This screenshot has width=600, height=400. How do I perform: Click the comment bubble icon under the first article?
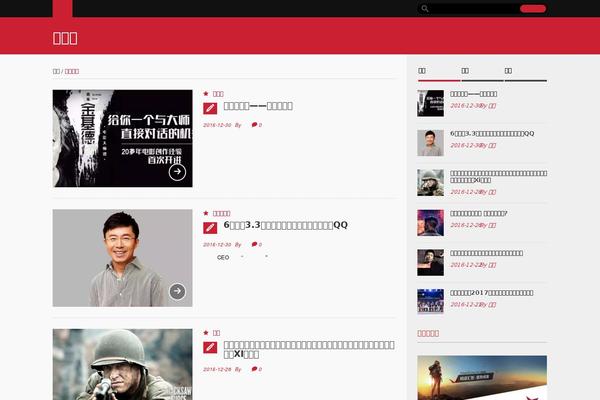pyautogui.click(x=254, y=125)
